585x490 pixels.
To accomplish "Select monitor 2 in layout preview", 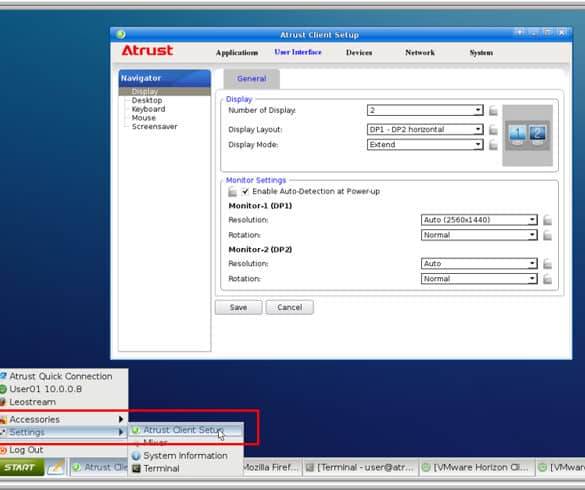I will pyautogui.click(x=538, y=135).
